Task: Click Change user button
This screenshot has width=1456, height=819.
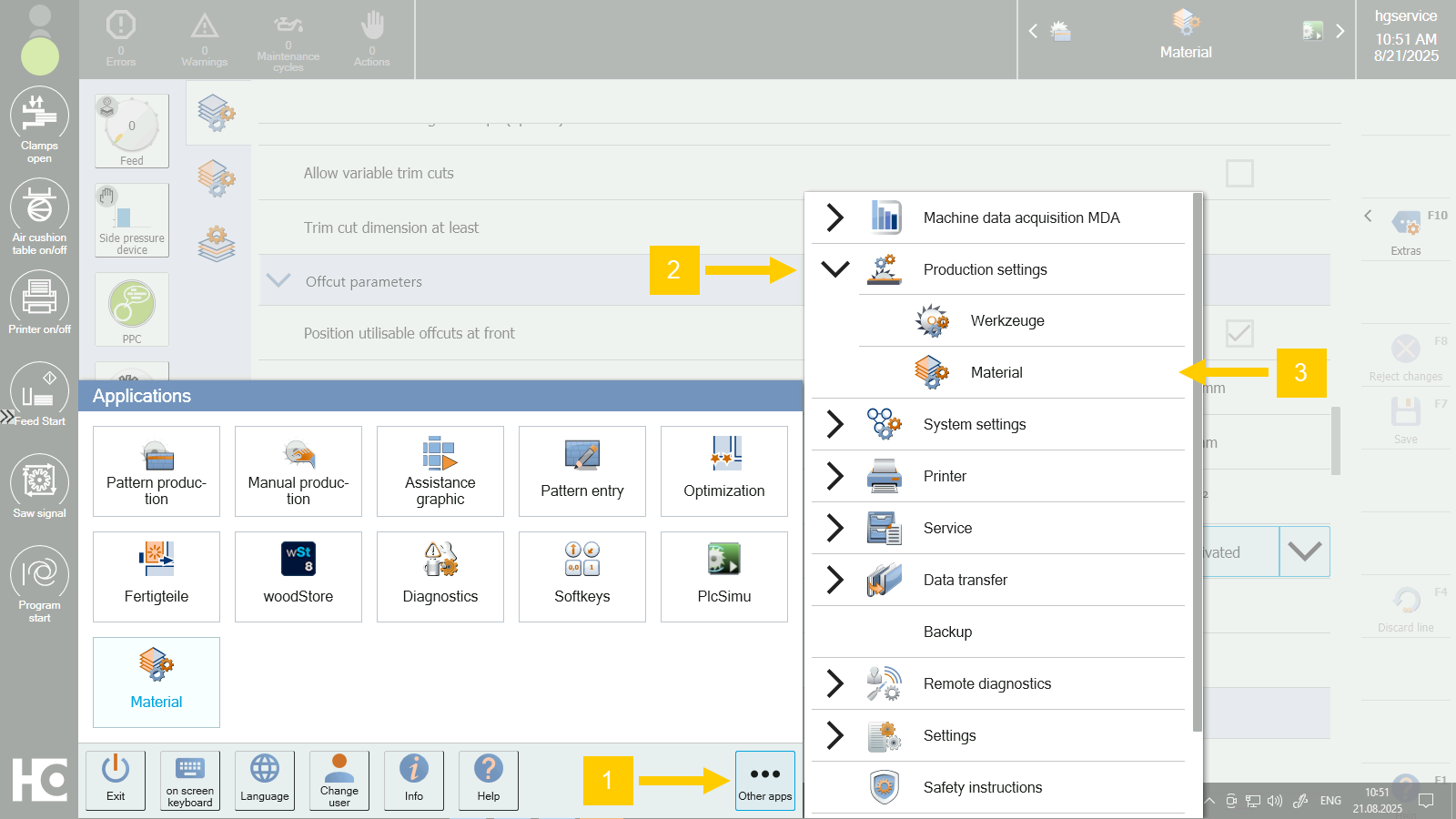Action: point(339,781)
